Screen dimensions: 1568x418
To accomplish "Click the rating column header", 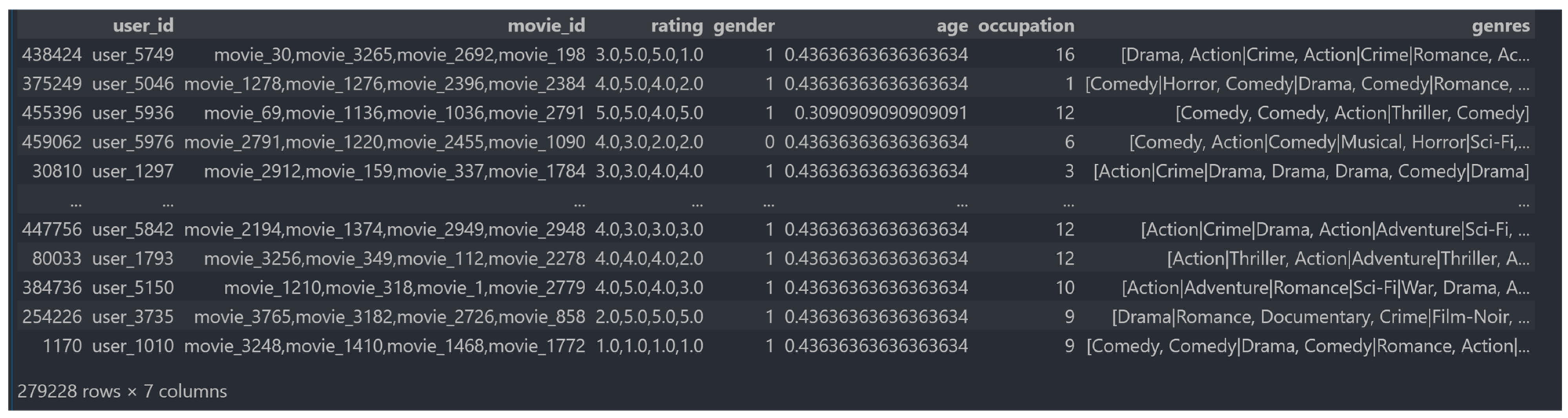I will [x=676, y=26].
